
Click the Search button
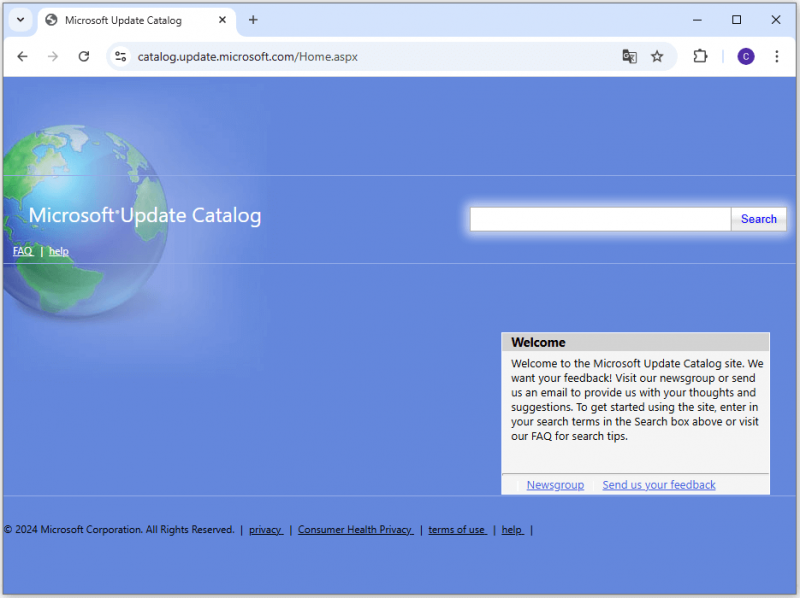(x=759, y=219)
